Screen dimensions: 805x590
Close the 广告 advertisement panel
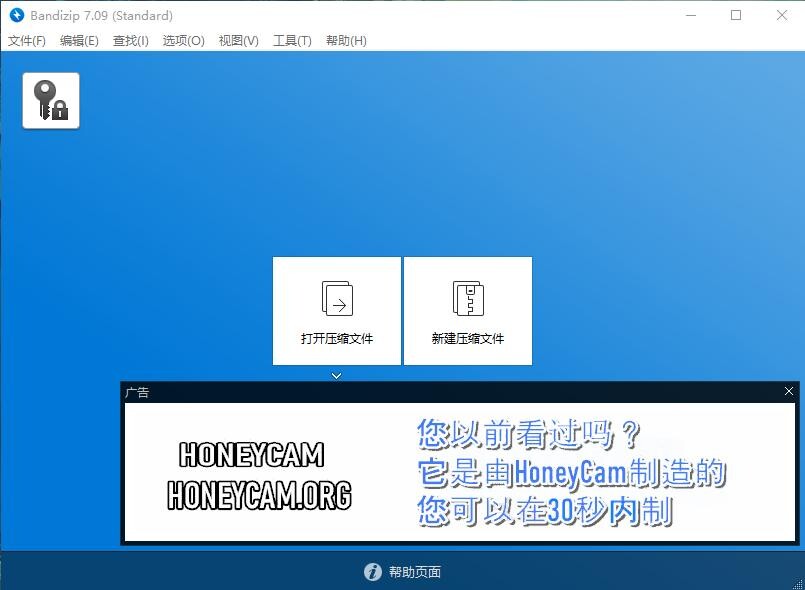[x=789, y=392]
